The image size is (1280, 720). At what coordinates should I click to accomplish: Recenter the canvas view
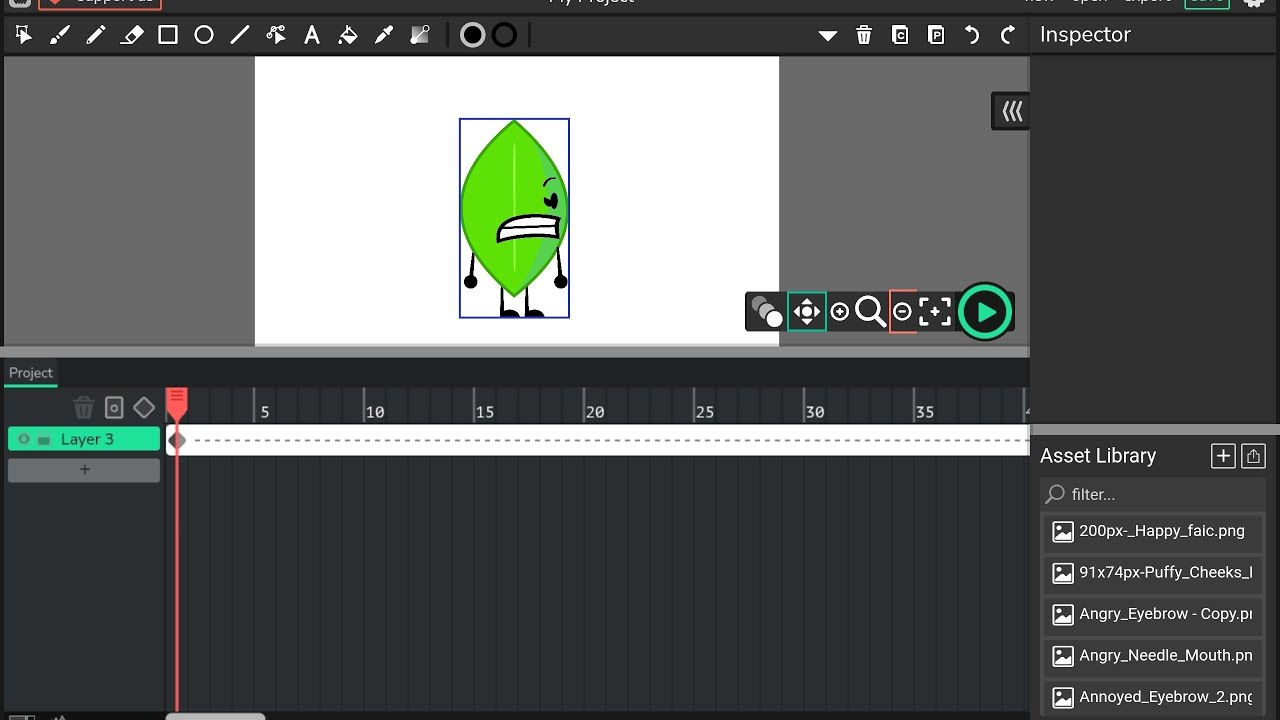click(x=935, y=312)
